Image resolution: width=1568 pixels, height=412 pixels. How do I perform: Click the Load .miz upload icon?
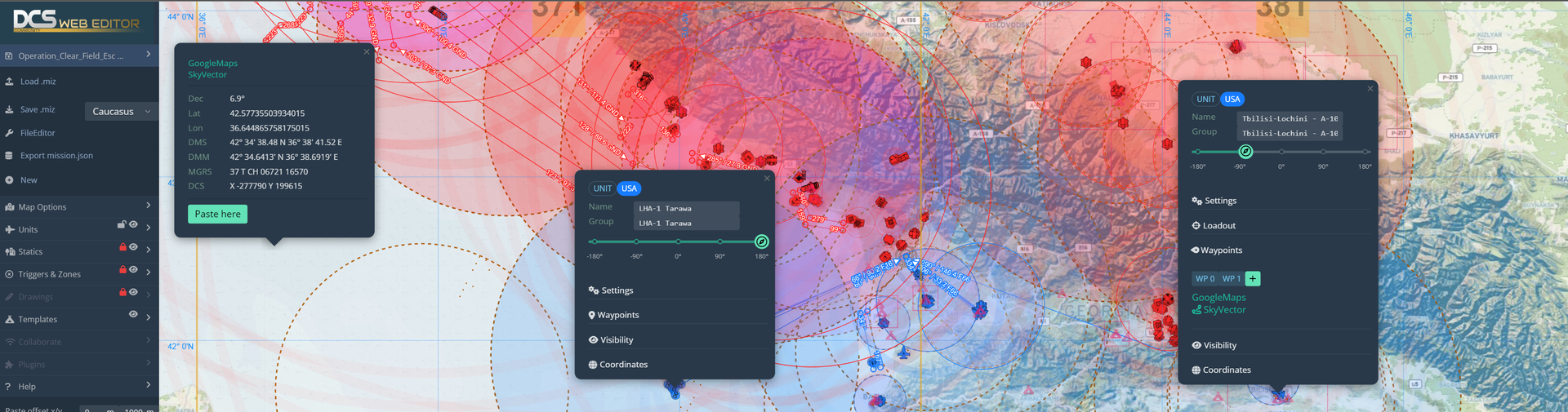tap(9, 82)
